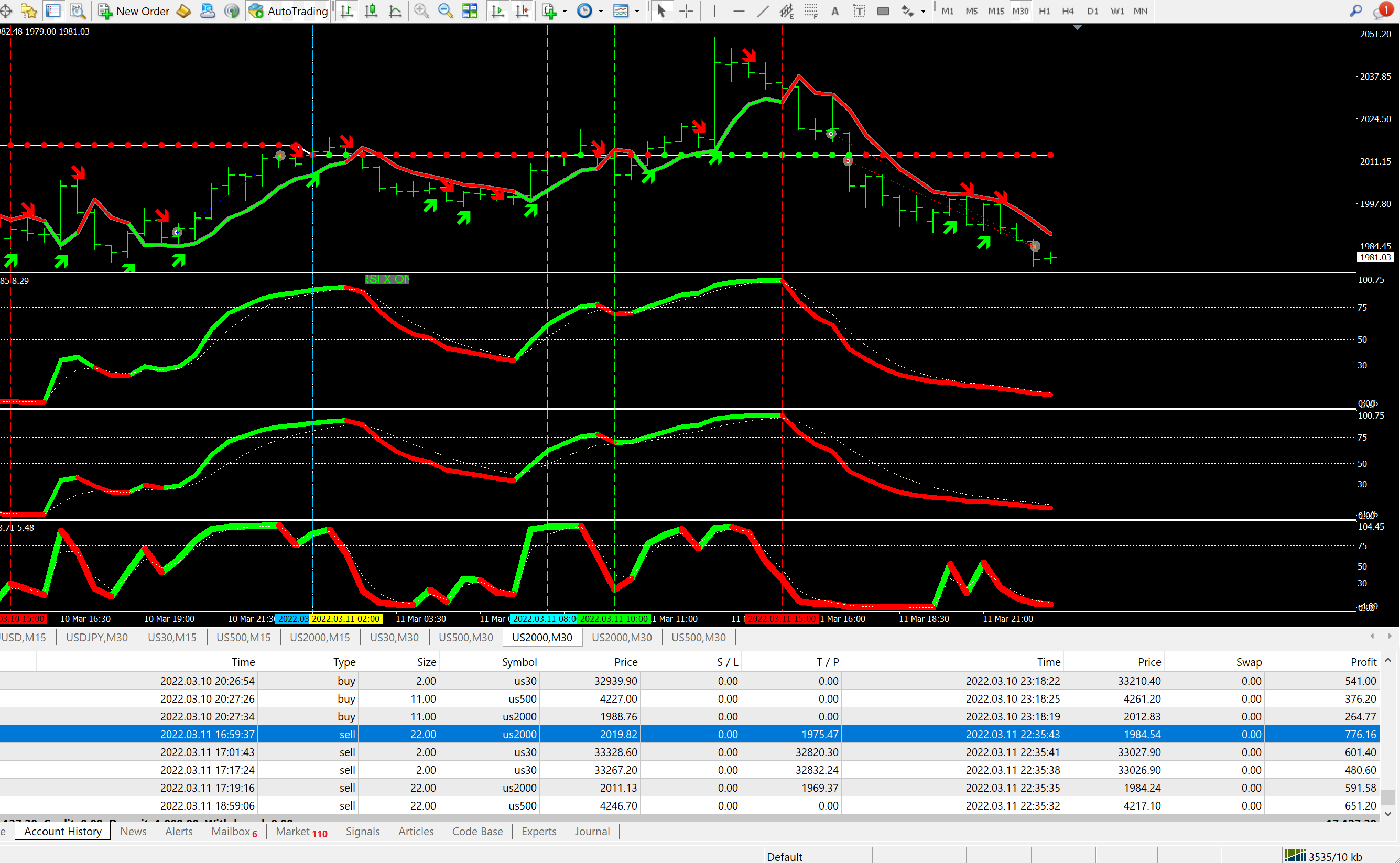Click the New Order button
The height and width of the screenshot is (863, 1400).
coord(134,11)
